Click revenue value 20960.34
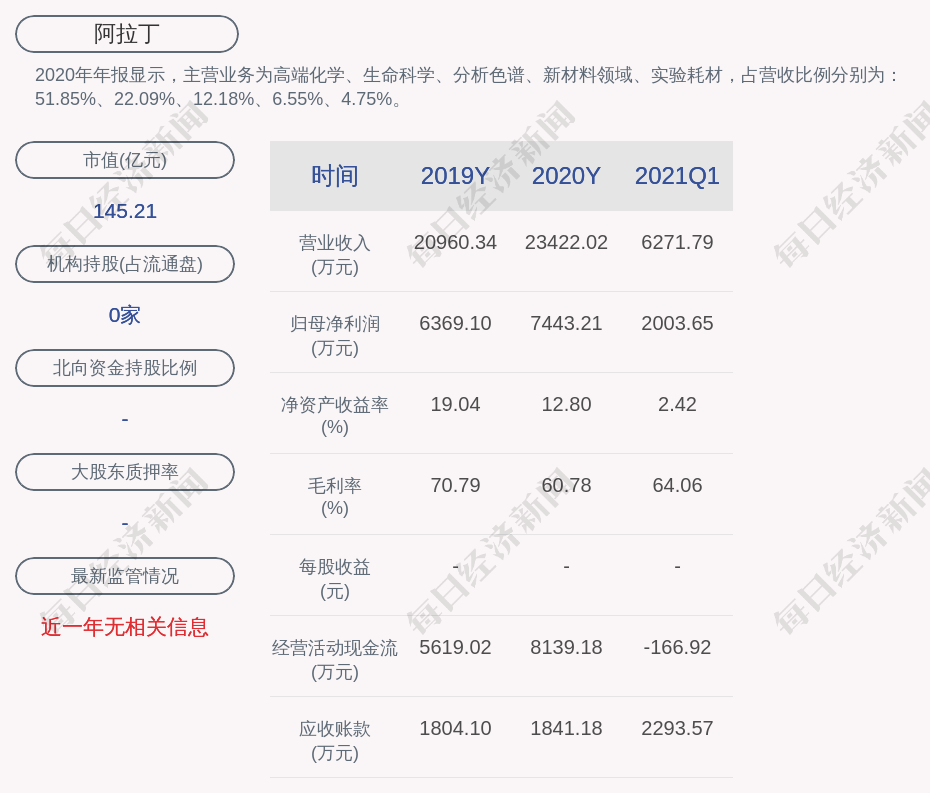This screenshot has width=930, height=793. pos(455,243)
